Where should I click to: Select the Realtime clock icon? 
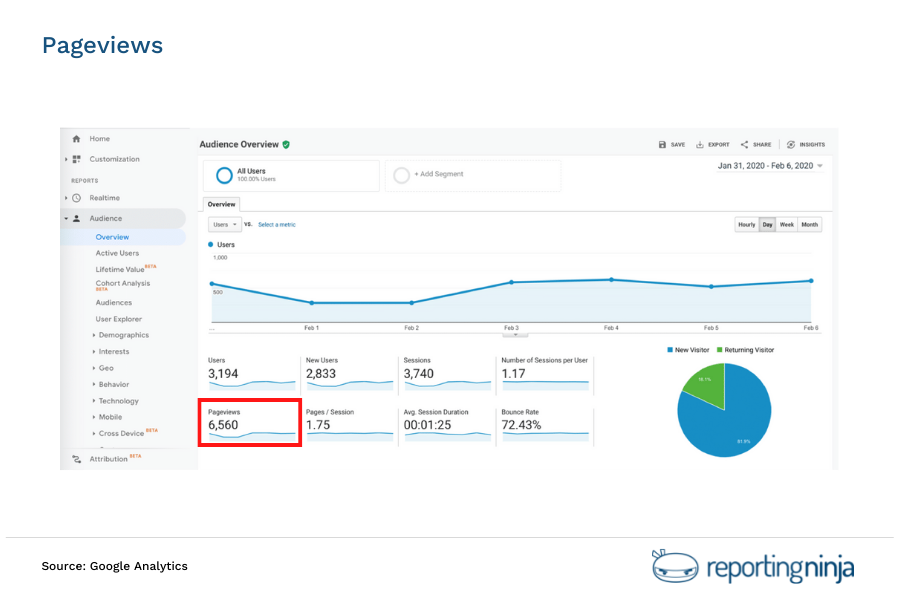77,197
